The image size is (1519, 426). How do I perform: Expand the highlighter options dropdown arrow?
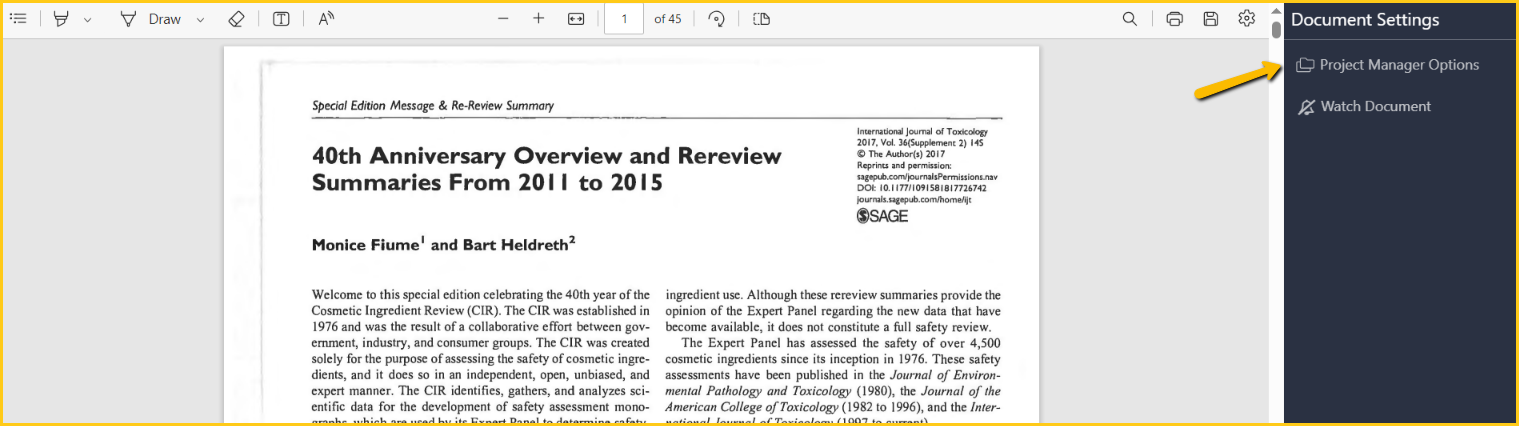click(87, 19)
